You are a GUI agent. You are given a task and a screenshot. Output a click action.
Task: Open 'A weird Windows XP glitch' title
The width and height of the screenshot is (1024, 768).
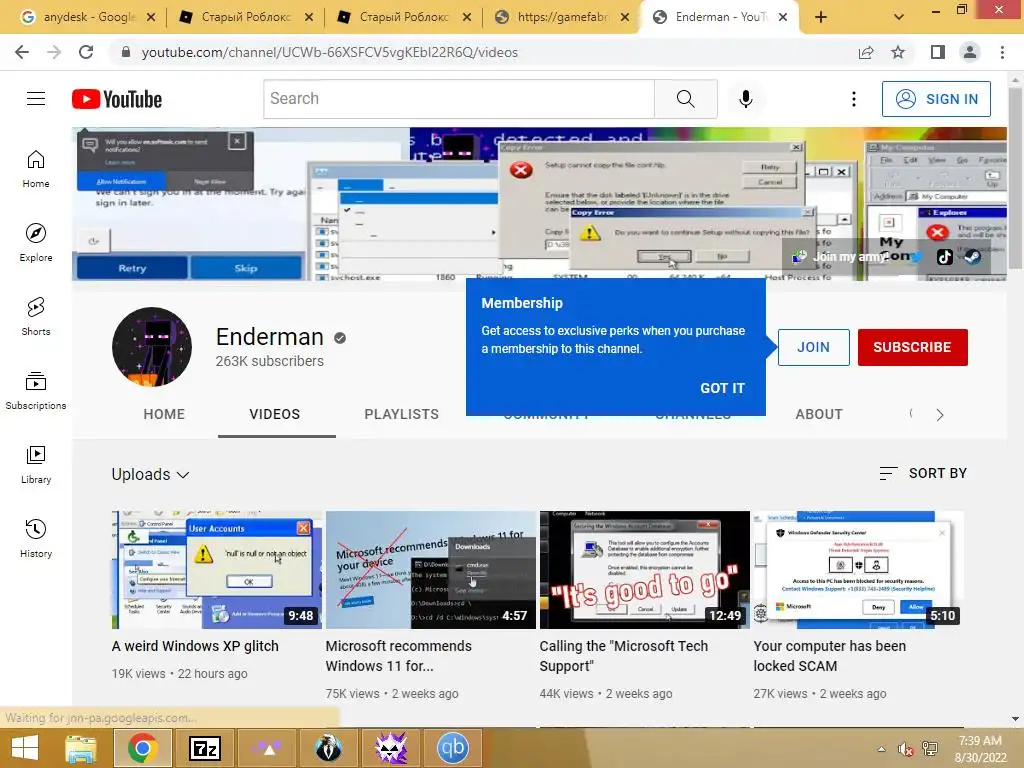click(x=195, y=646)
